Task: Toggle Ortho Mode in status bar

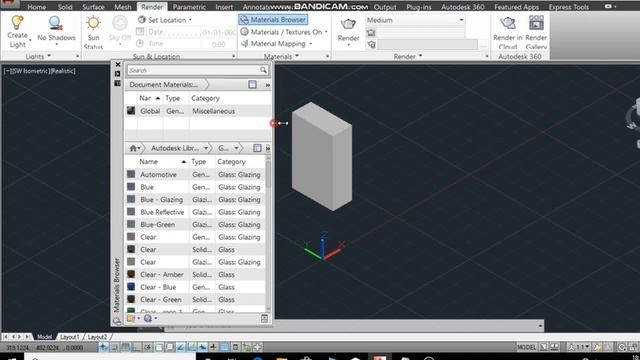Action: (137, 347)
